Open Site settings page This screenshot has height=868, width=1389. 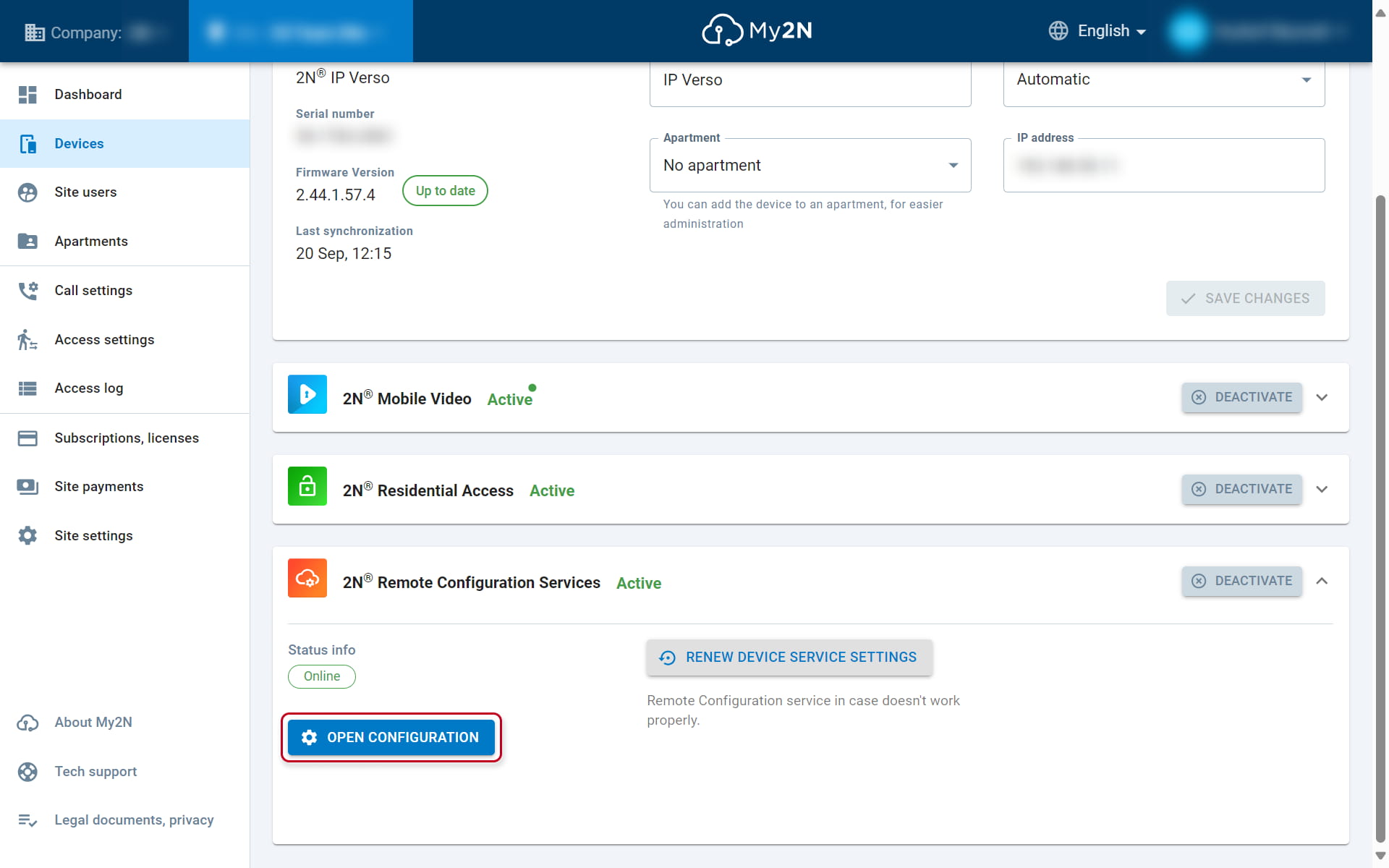(124, 536)
